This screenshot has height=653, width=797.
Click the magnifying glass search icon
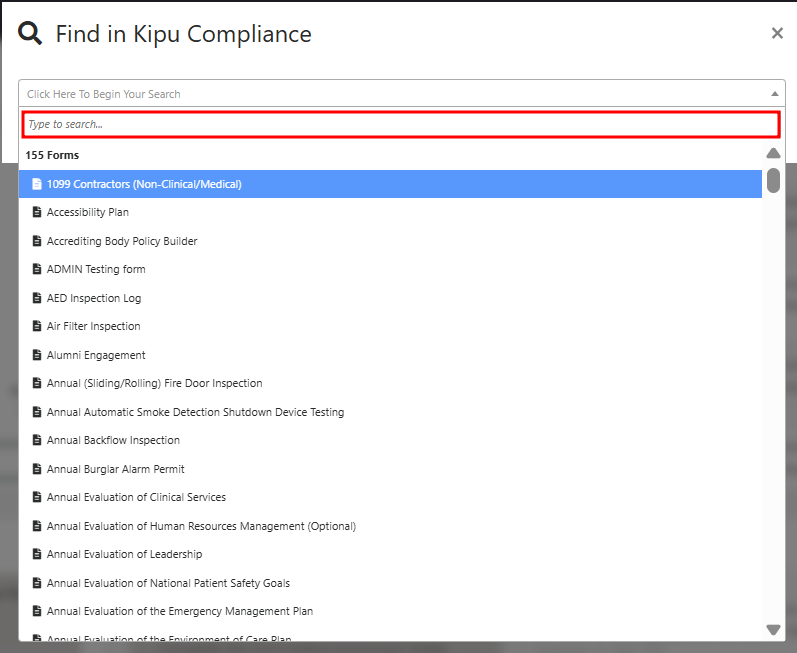click(x=31, y=34)
